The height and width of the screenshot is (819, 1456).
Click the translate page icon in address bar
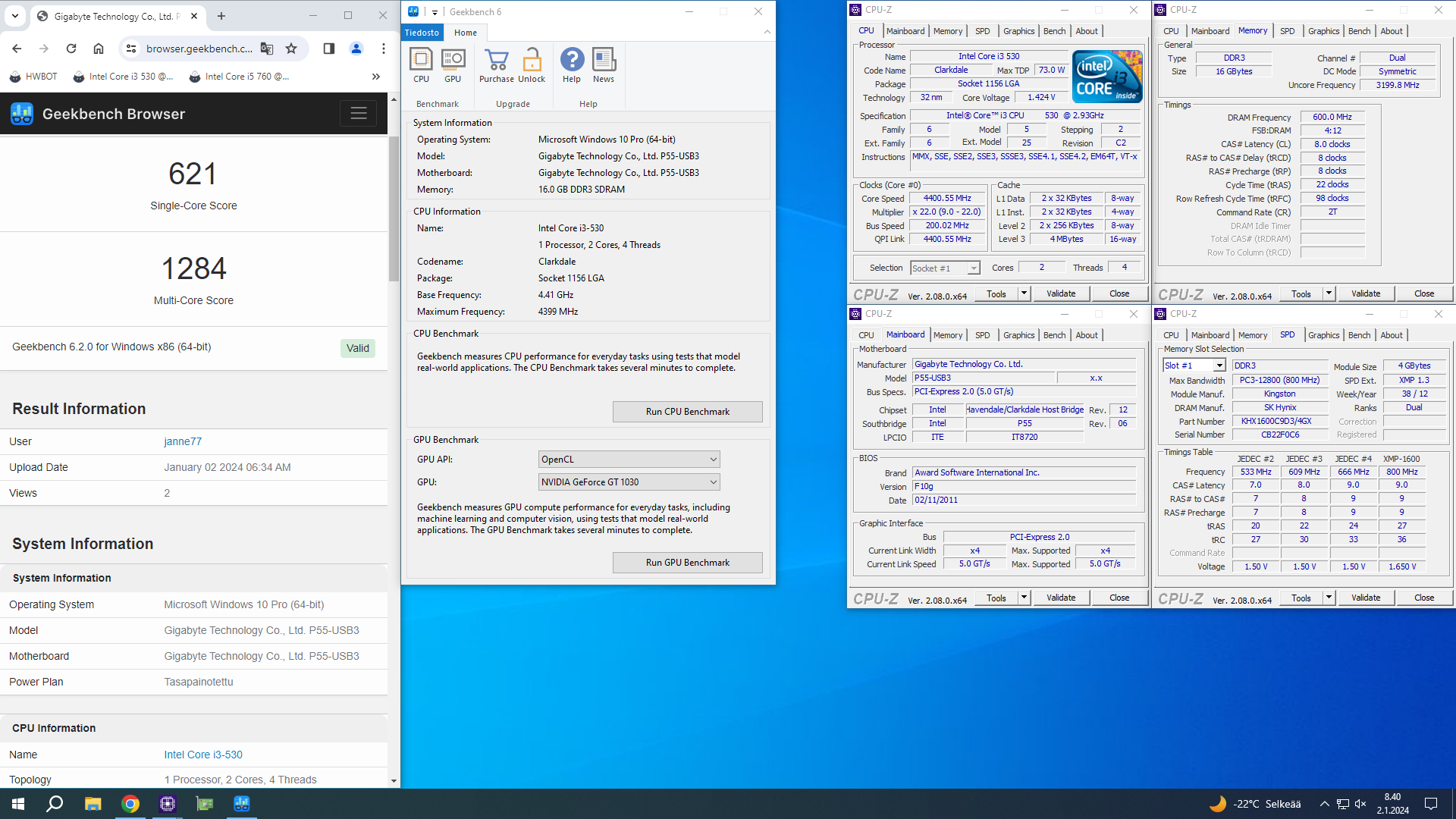click(267, 49)
